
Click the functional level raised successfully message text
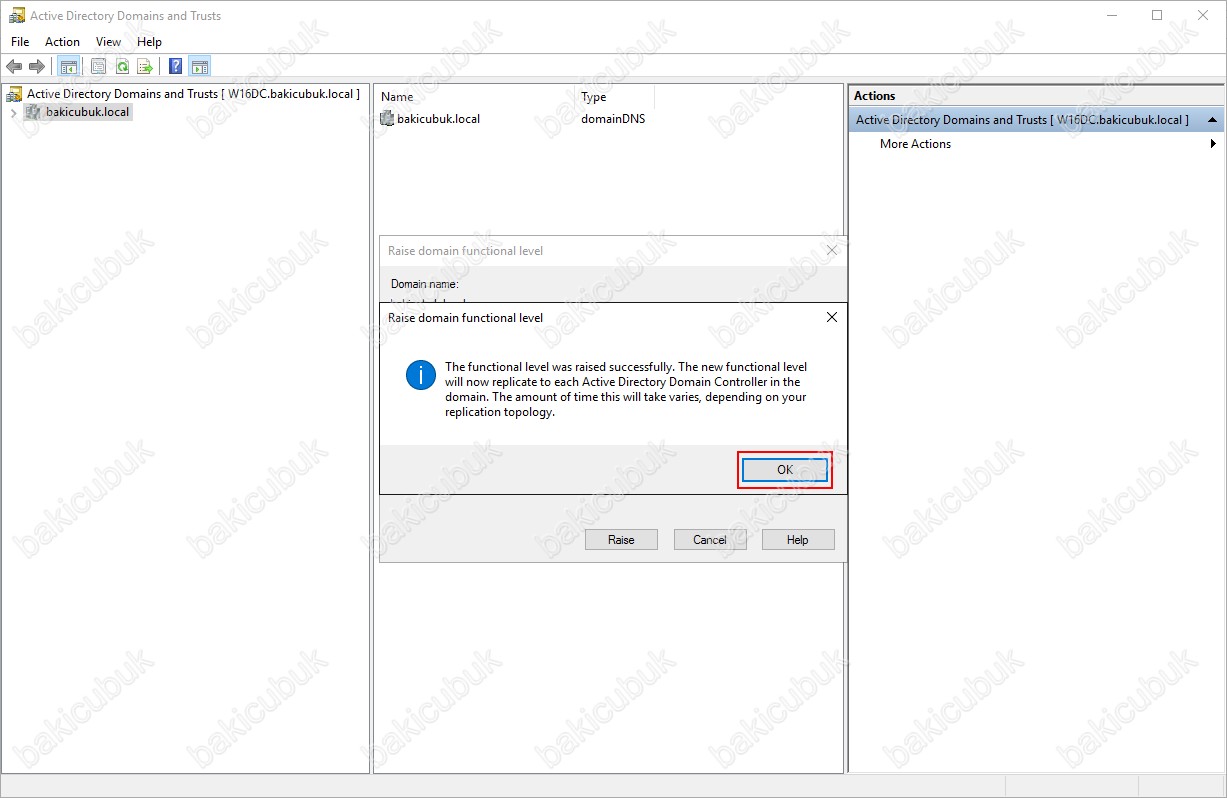tap(626, 390)
